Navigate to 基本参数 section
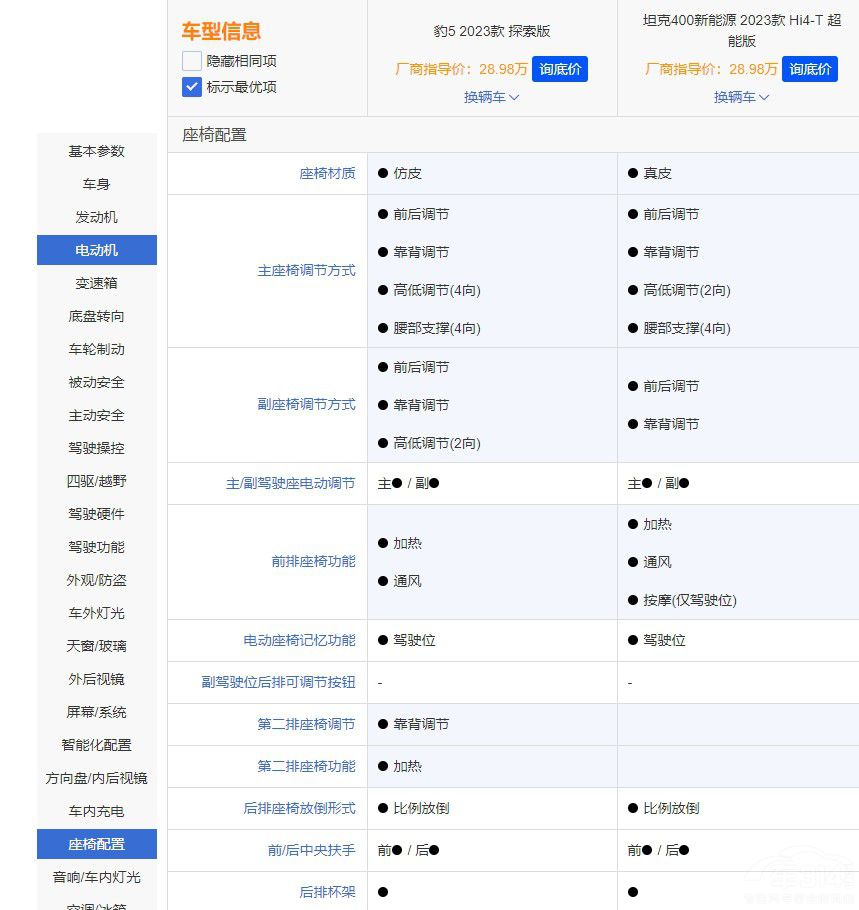 pyautogui.click(x=96, y=151)
